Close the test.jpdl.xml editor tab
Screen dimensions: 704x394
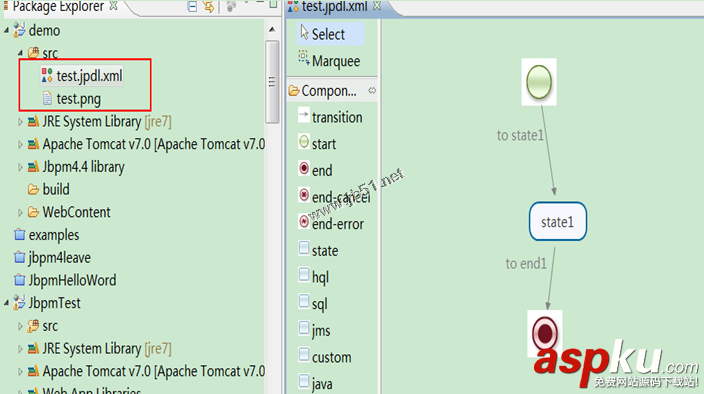[x=377, y=6]
